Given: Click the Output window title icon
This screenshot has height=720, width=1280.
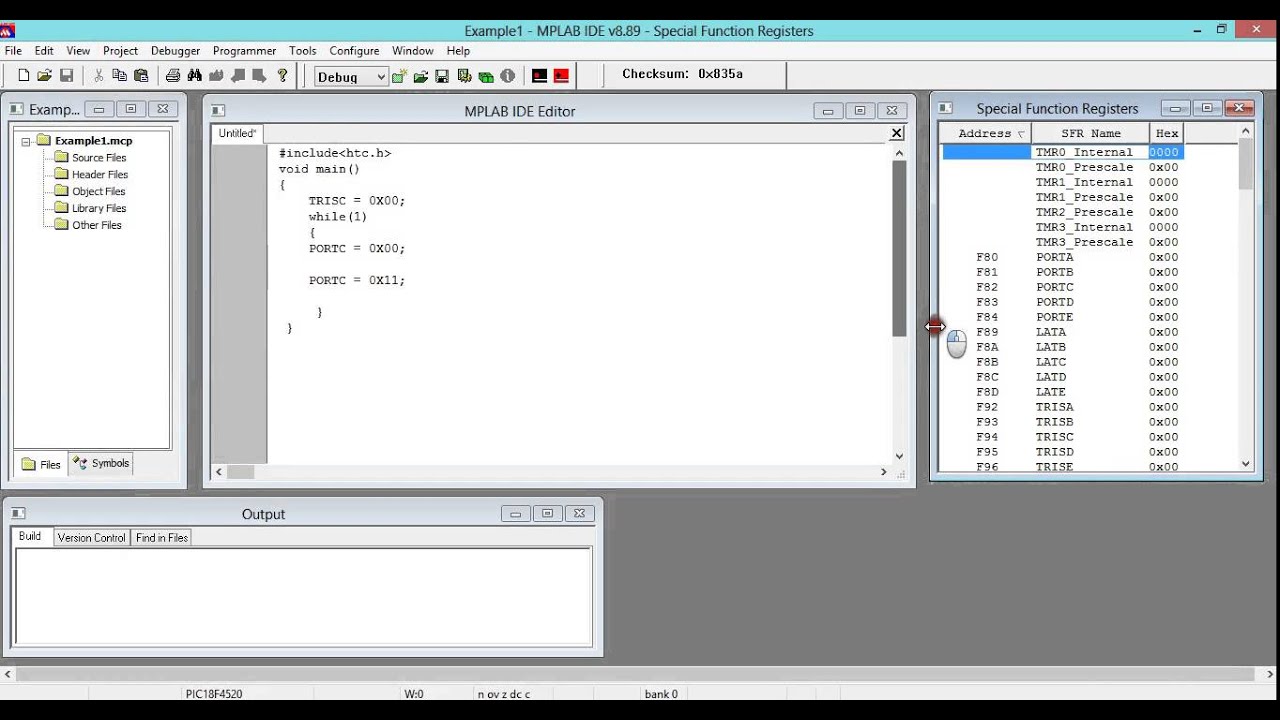Looking at the screenshot, I should (x=18, y=514).
